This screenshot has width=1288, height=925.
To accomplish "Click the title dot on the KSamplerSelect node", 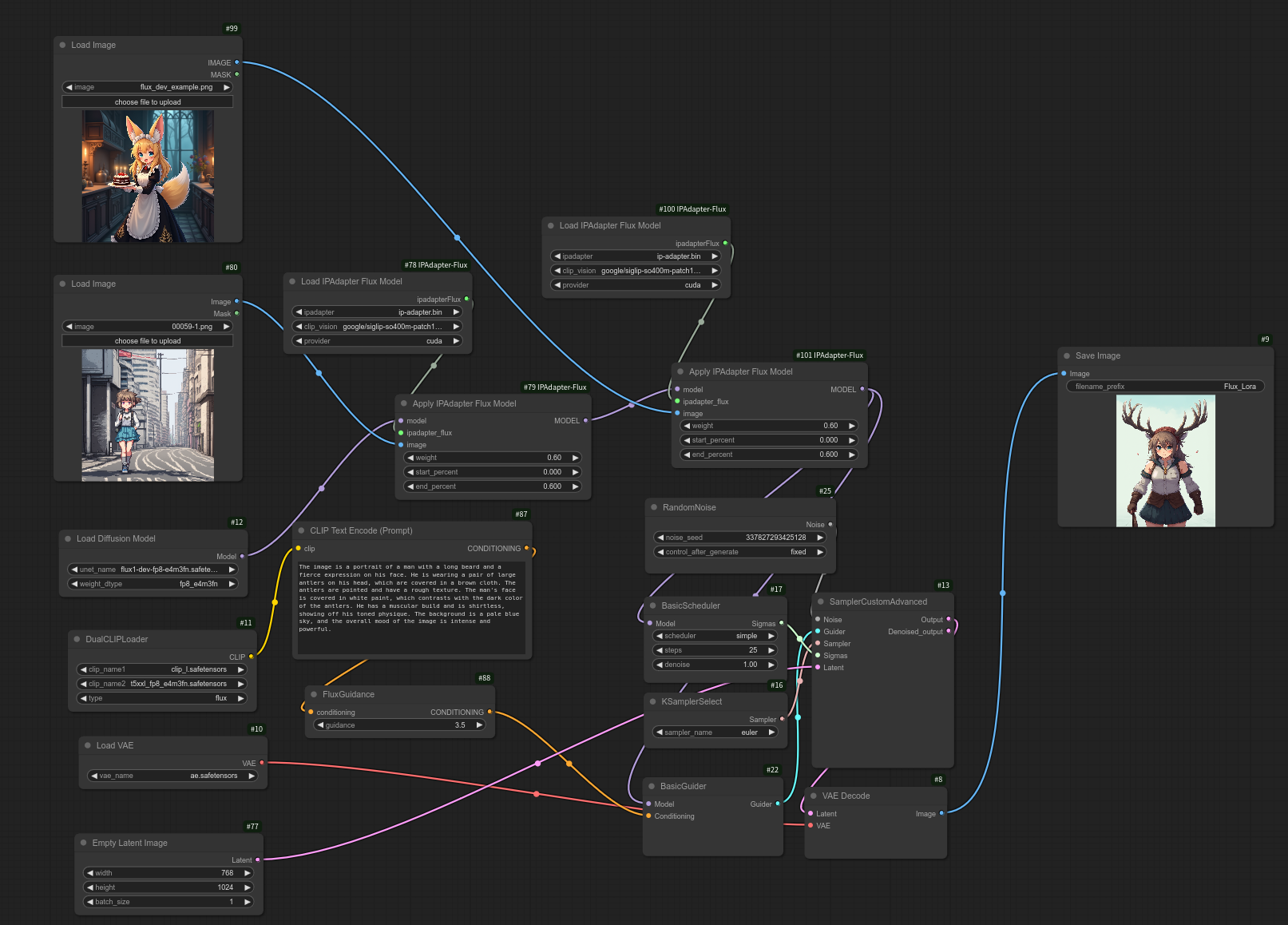I will pos(653,702).
